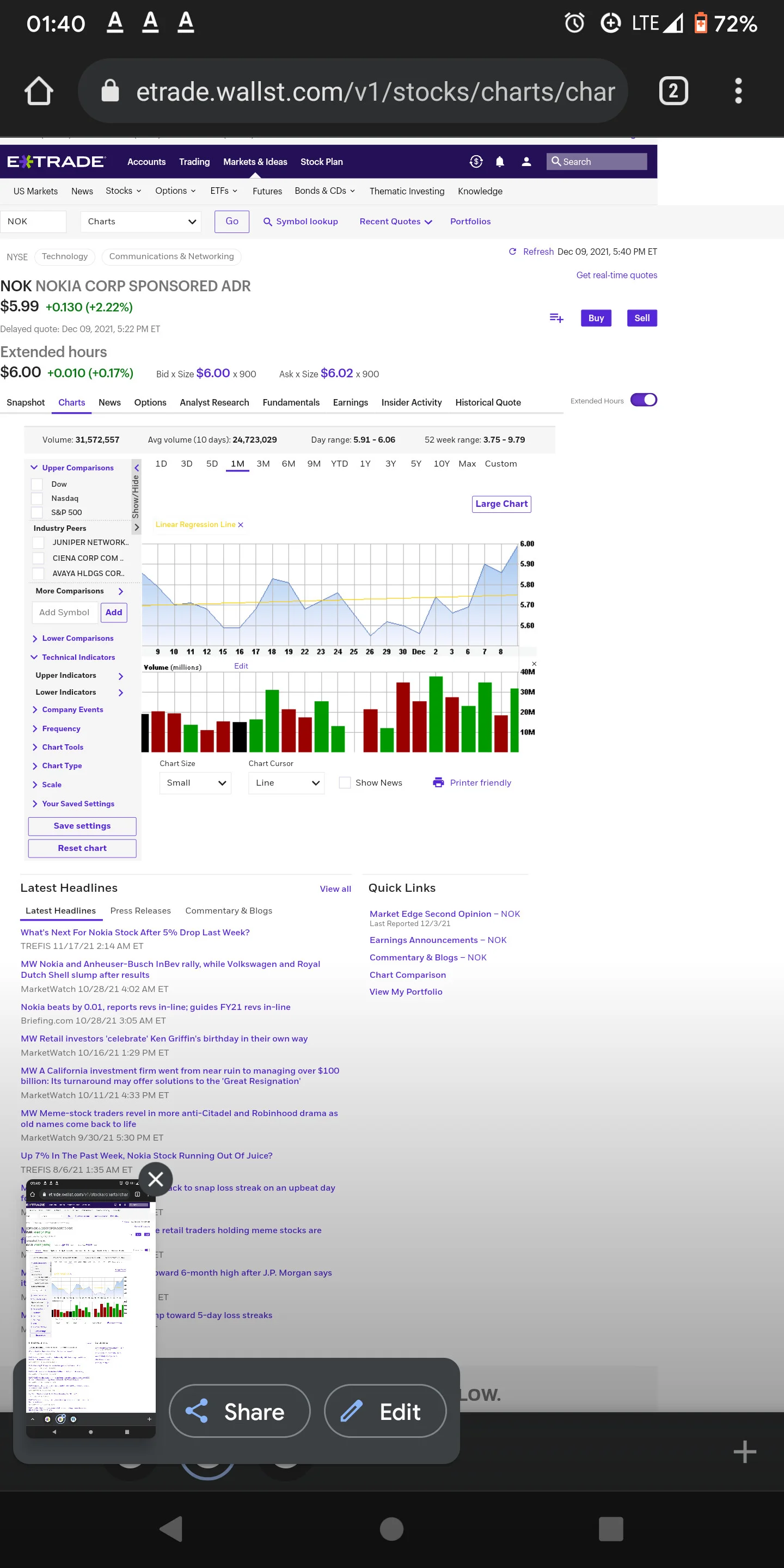This screenshot has width=784, height=1568.
Task: Click the Buy button
Action: [596, 318]
